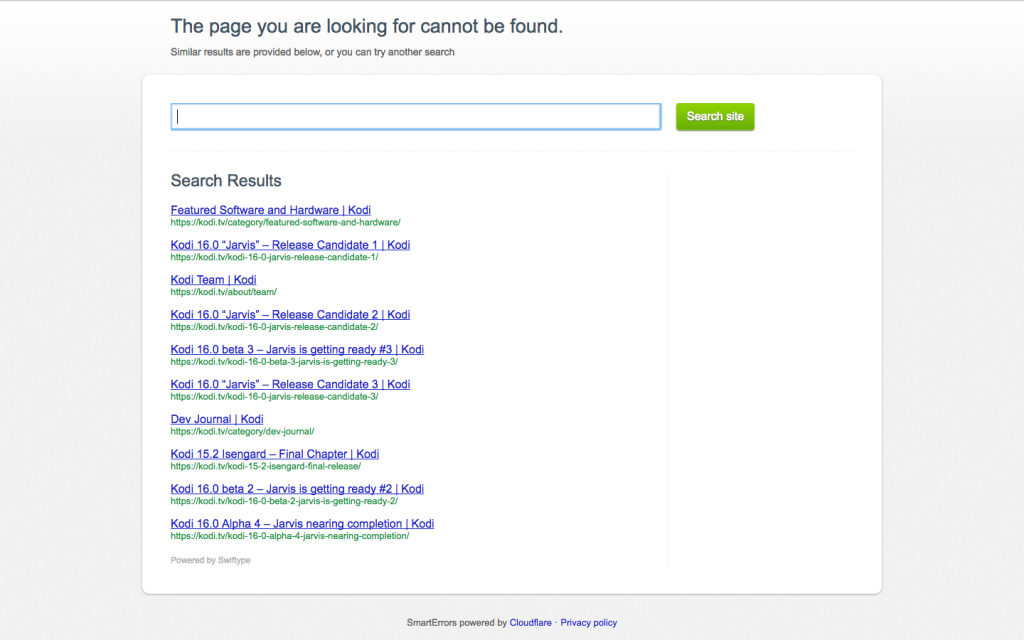Screen dimensions: 1024x640
Task: Open Kodi 16.0 Jarvis Release Candidate 1 title link
Action: point(290,245)
